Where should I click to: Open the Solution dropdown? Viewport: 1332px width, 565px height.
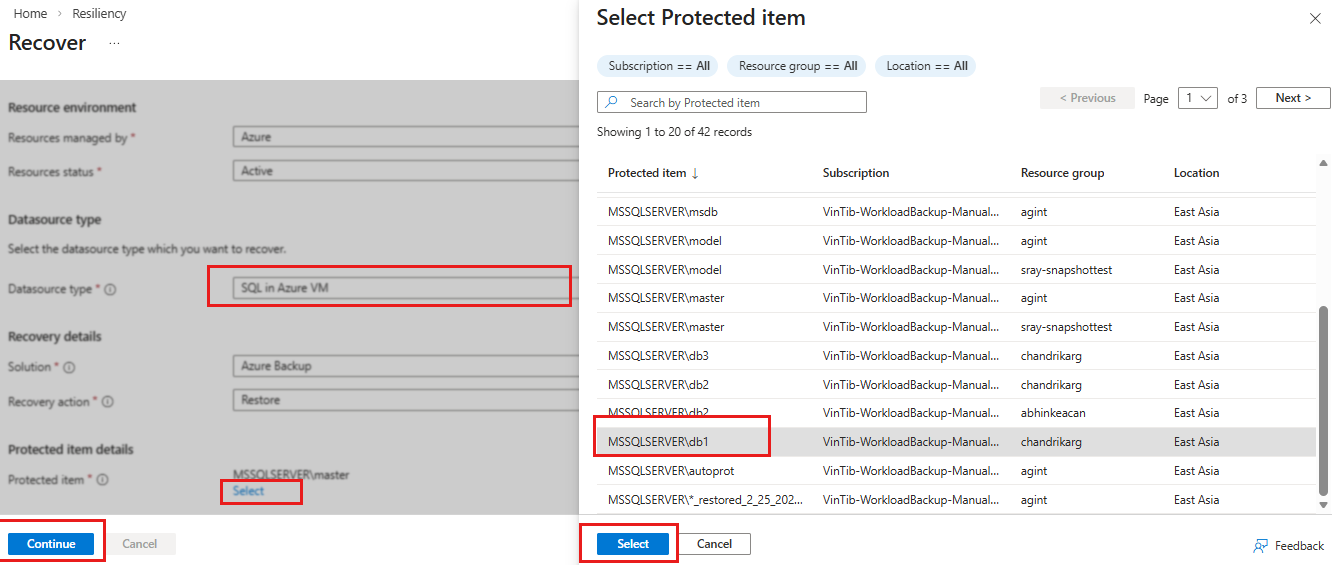[x=405, y=366]
